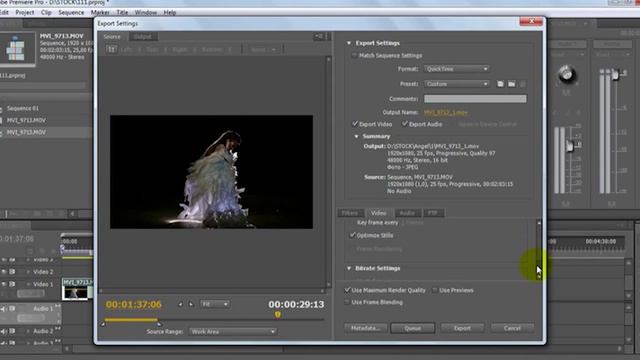Collapse the Summary section triangle
Screen dimensions: 640x360
356,136
